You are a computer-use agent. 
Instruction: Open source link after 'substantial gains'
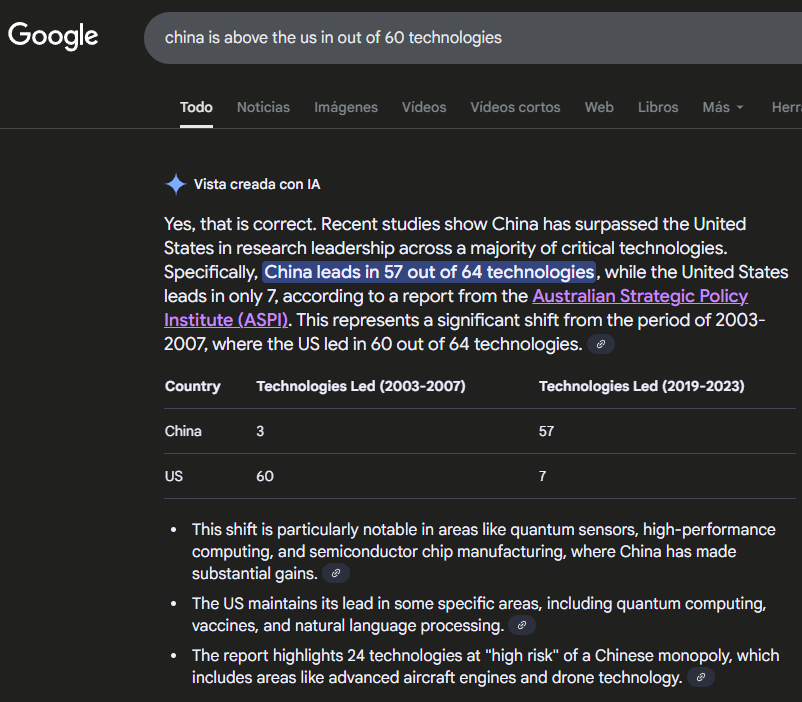336,573
